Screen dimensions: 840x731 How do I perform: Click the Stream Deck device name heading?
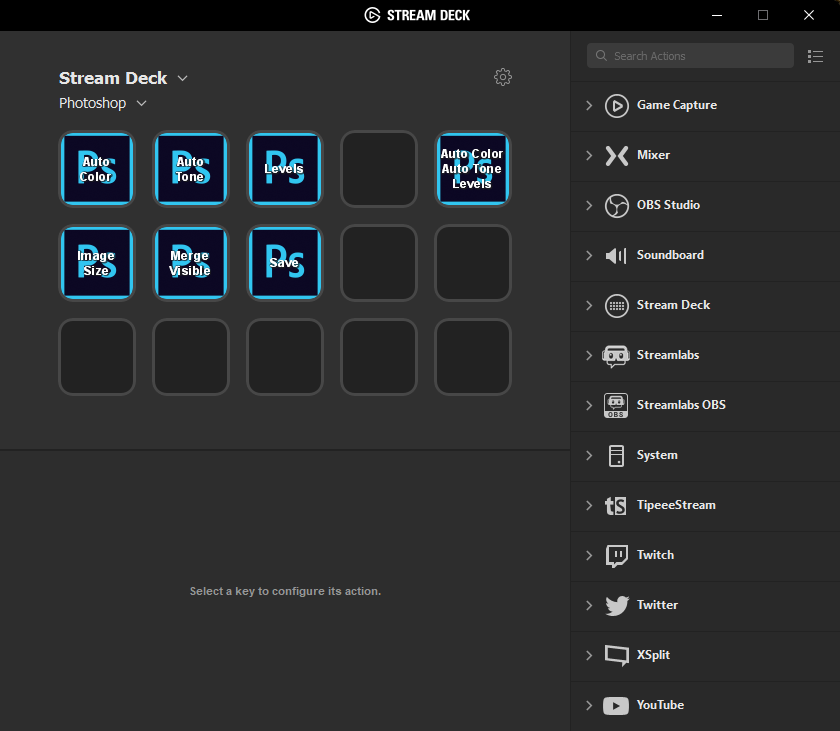[x=113, y=78]
